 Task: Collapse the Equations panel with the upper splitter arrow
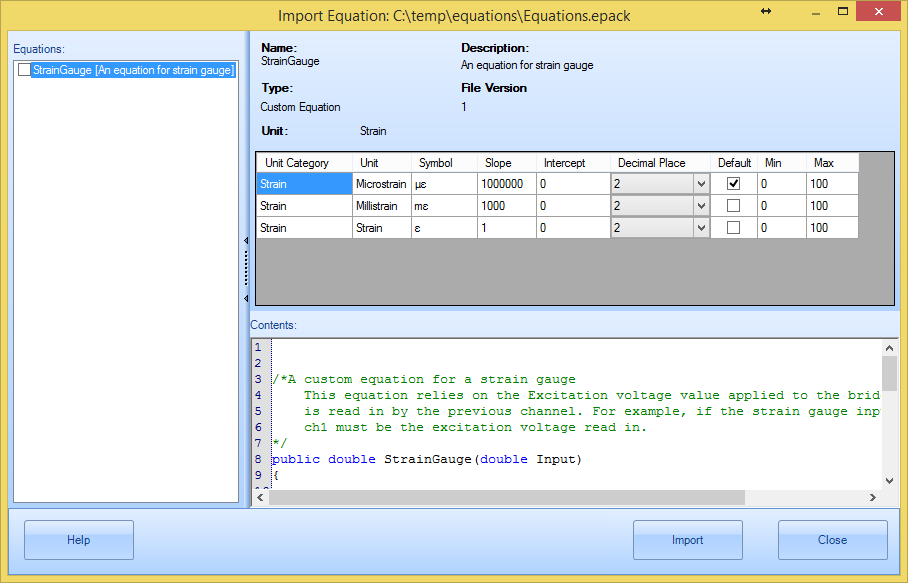pyautogui.click(x=247, y=240)
